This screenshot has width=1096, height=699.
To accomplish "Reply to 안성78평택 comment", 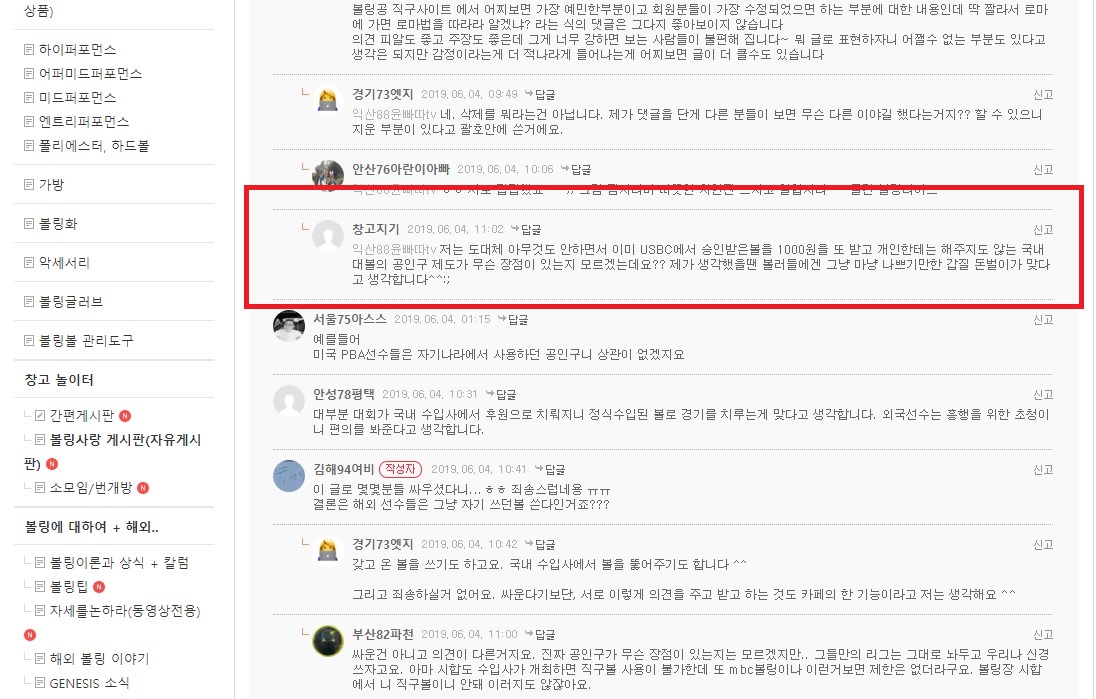I will pos(501,394).
